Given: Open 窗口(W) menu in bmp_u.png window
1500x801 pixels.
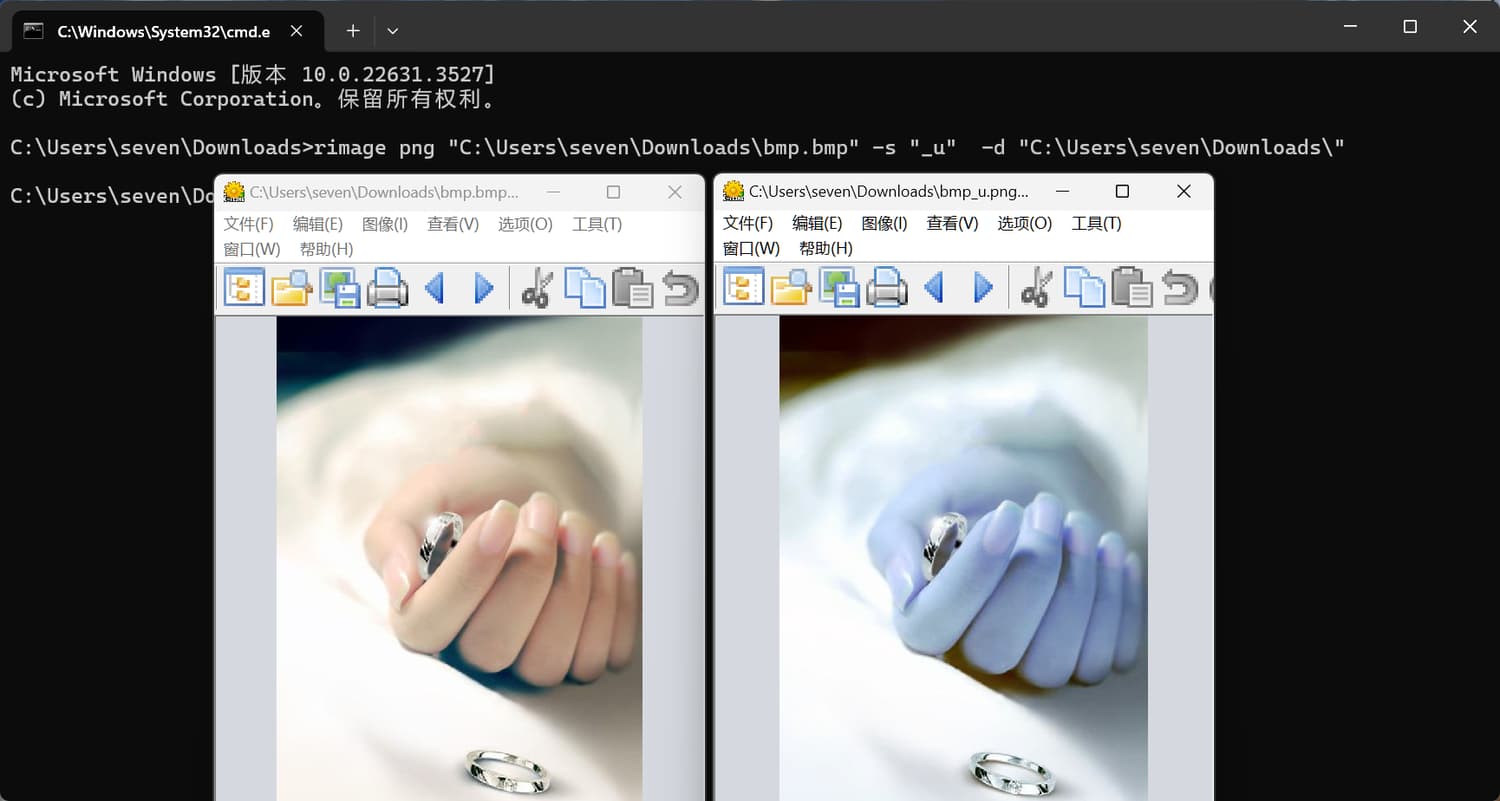Looking at the screenshot, I should [752, 248].
